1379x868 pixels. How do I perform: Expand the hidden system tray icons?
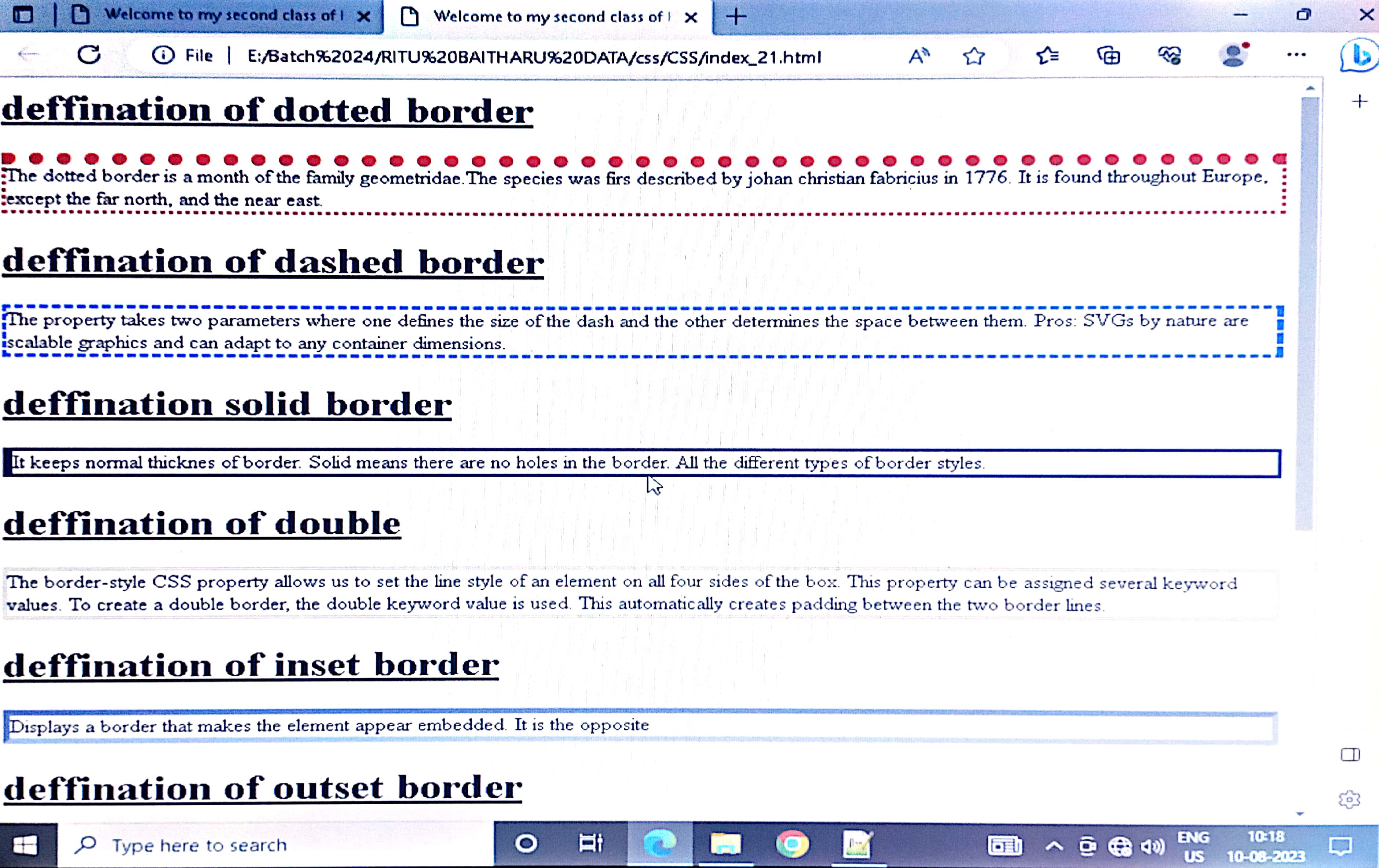click(1054, 846)
